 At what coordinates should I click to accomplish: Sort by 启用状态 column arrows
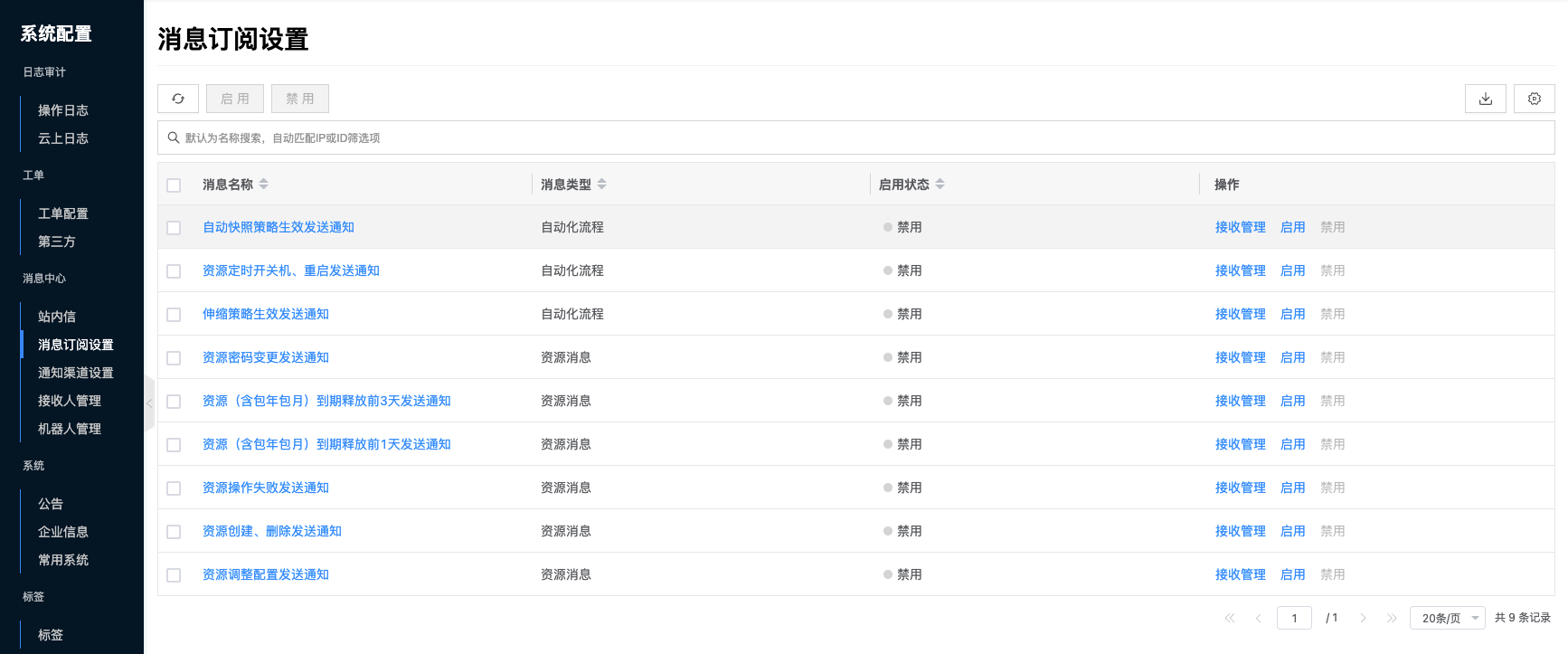[x=940, y=185]
